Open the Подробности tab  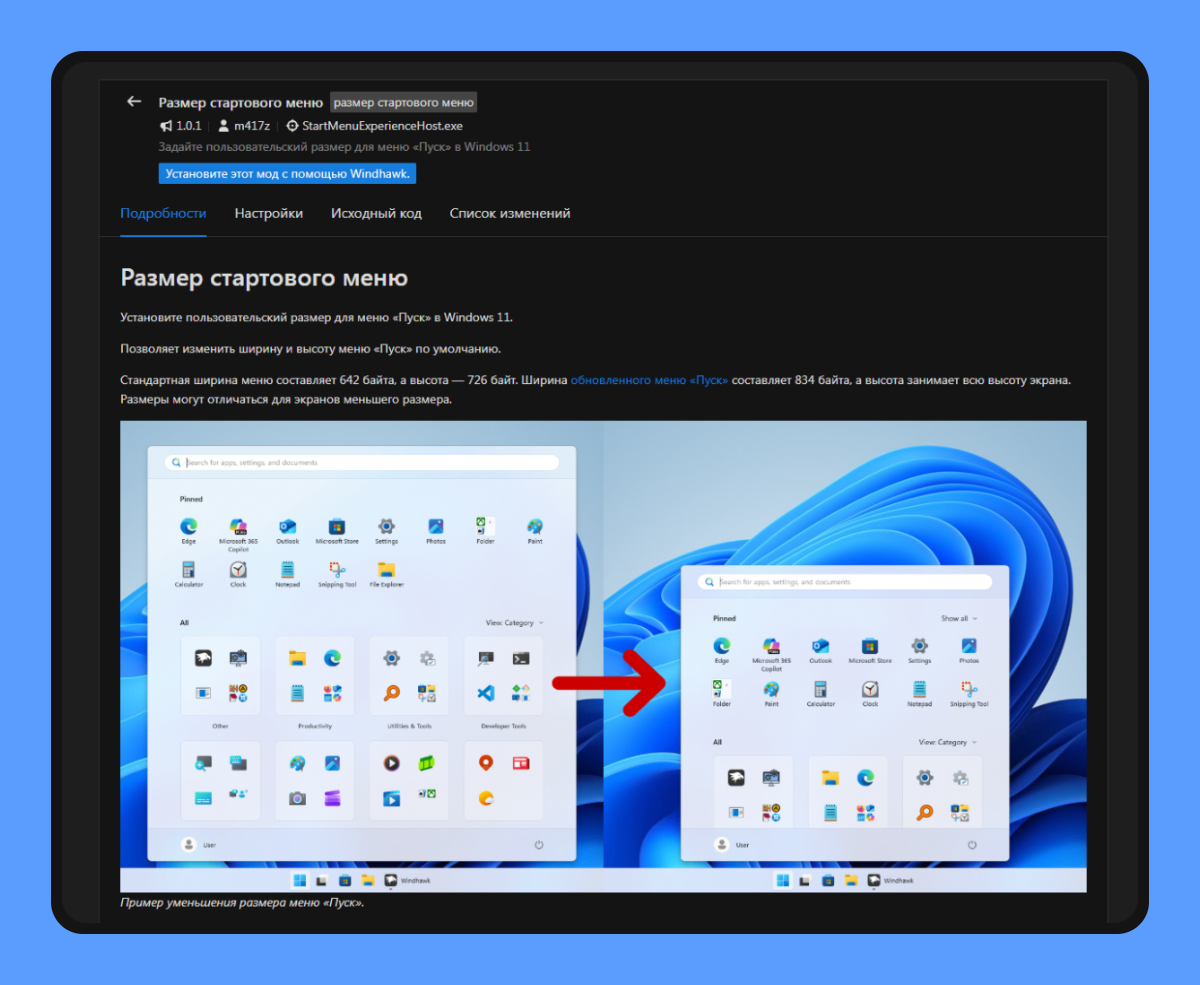tap(163, 213)
